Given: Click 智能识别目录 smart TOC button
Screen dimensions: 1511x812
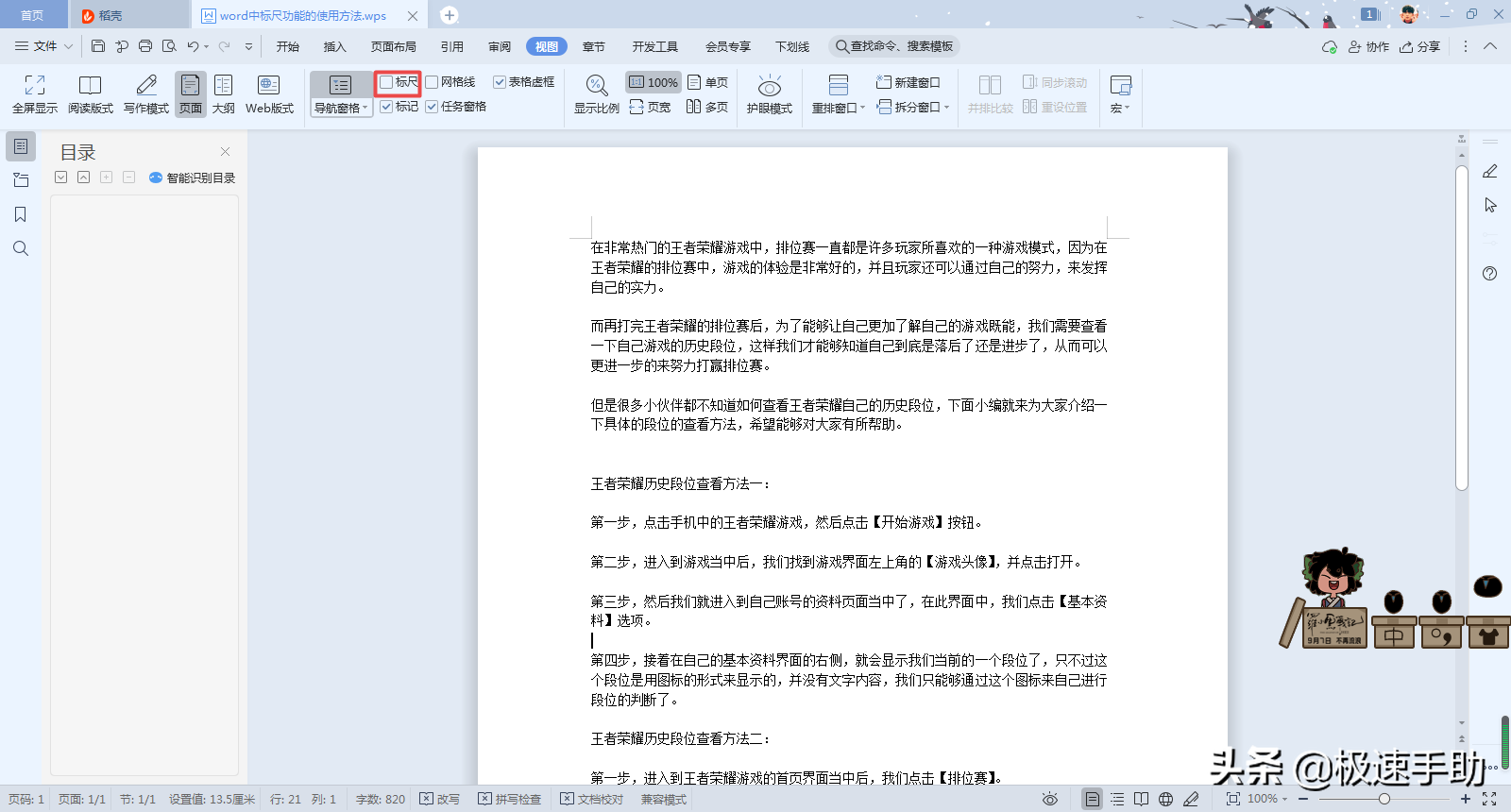Looking at the screenshot, I should (193, 178).
